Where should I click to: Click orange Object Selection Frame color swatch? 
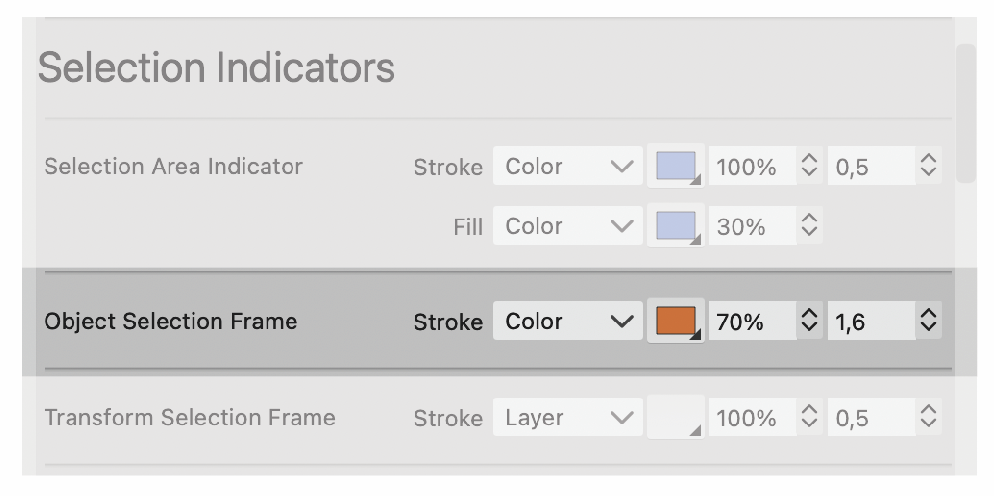[677, 322]
